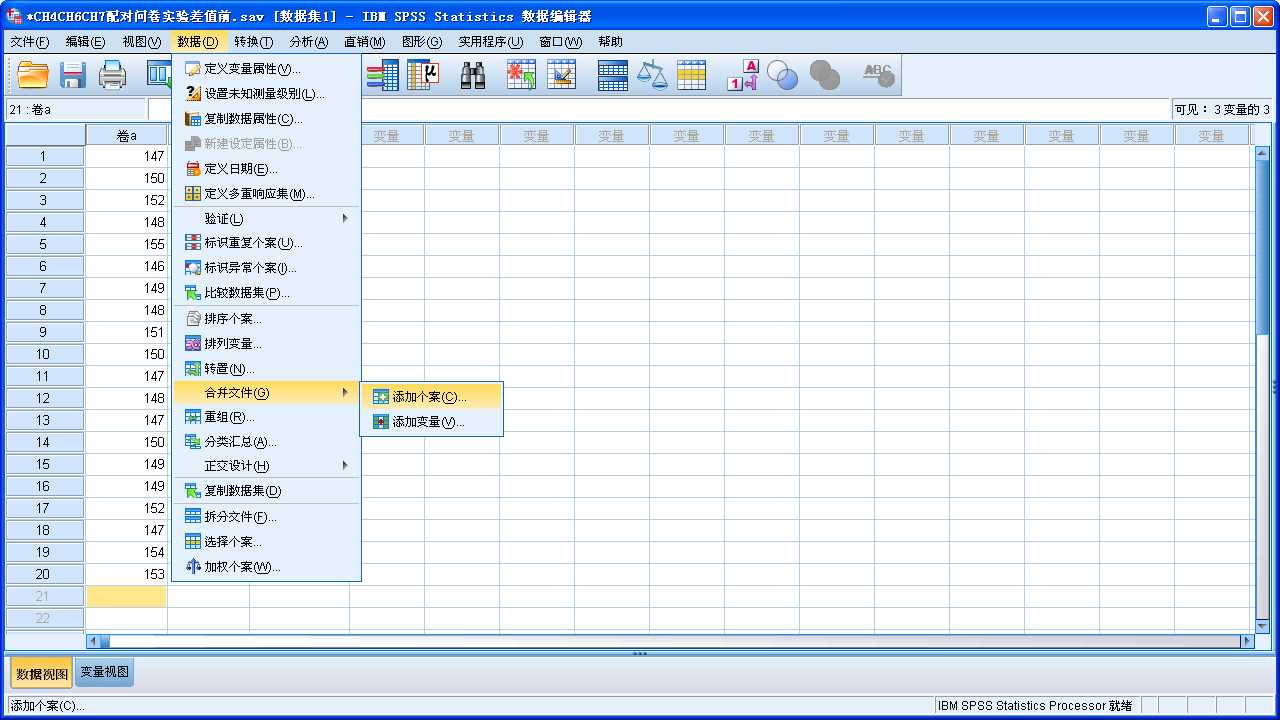
Task: Click the highlighted empty cell in row 21
Action: 126,596
